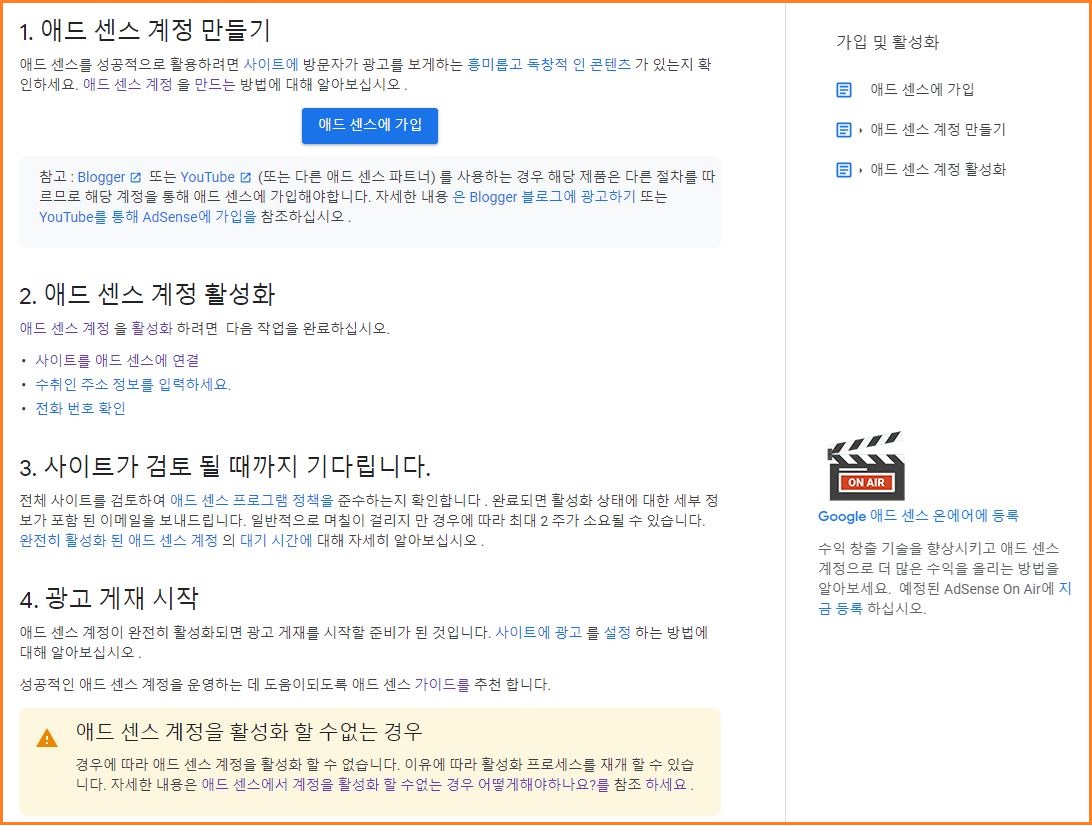Open the 애드 센스 프로그램 정책을 link
The image size is (1092, 826).
[x=252, y=500]
